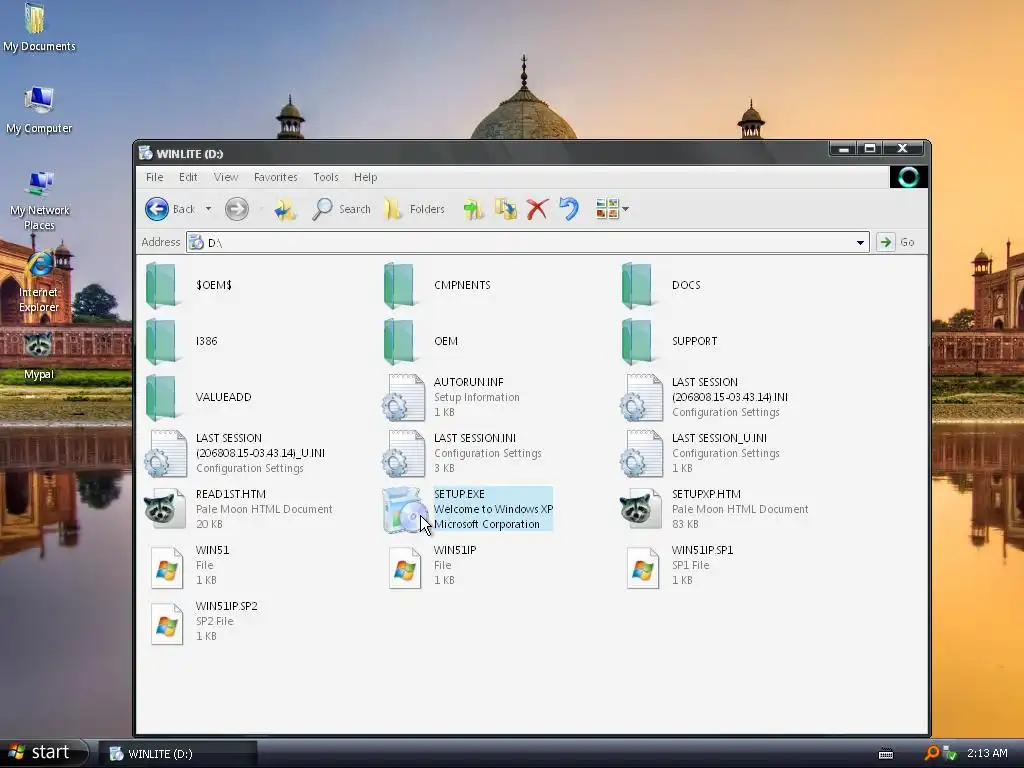The width and height of the screenshot is (1024, 768).
Task: Select the OEM folder
Action: coord(421,341)
